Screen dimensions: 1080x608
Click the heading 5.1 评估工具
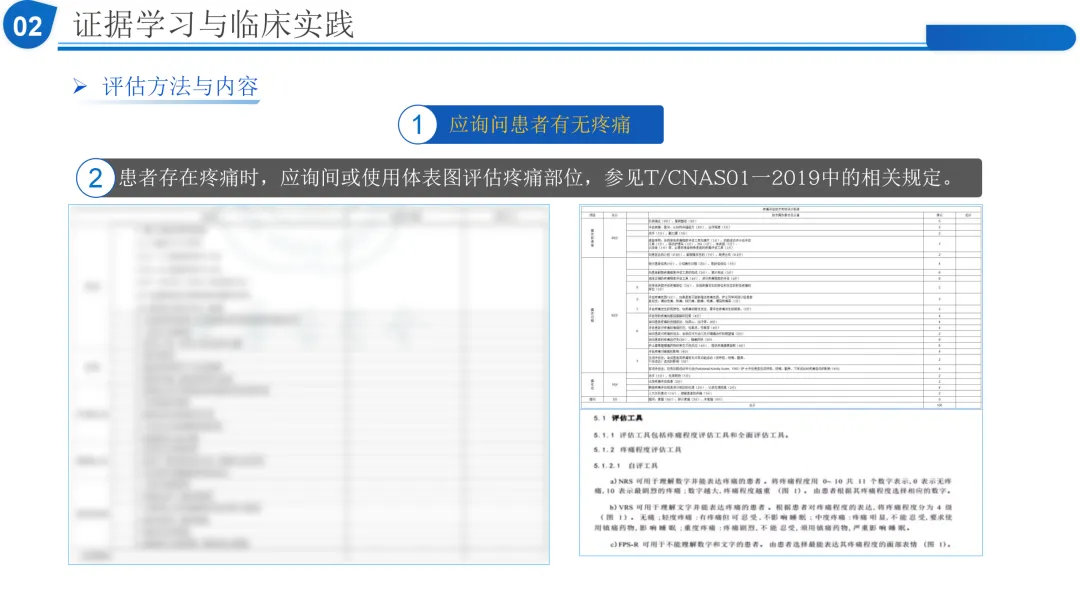618,418
